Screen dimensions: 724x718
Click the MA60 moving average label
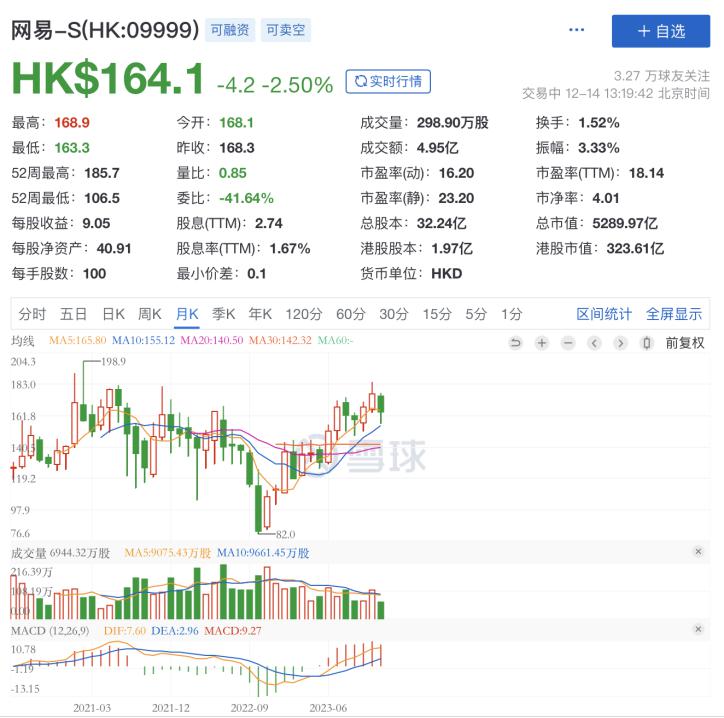[x=335, y=340]
